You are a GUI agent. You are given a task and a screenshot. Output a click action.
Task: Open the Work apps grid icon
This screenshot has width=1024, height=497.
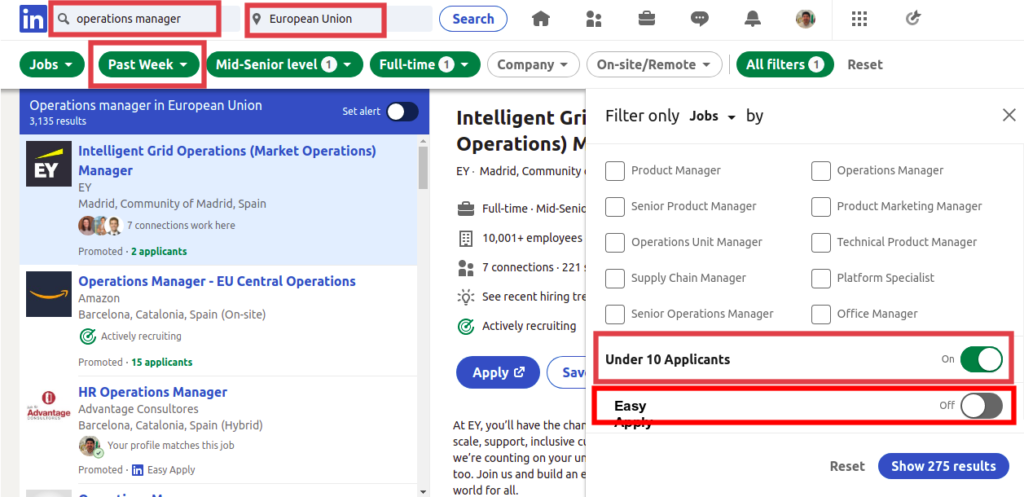point(859,19)
